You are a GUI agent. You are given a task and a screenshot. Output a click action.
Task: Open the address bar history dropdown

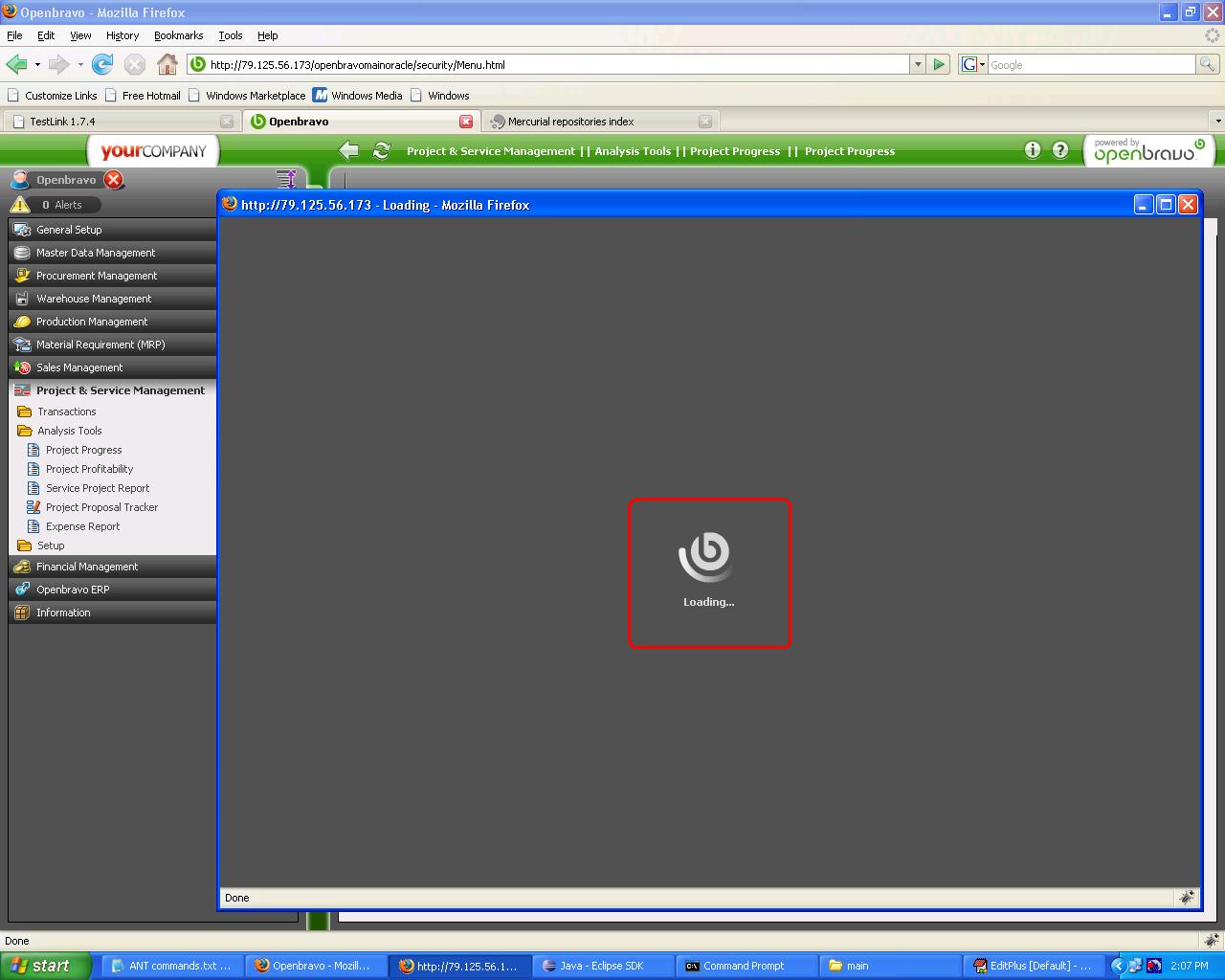pos(918,64)
